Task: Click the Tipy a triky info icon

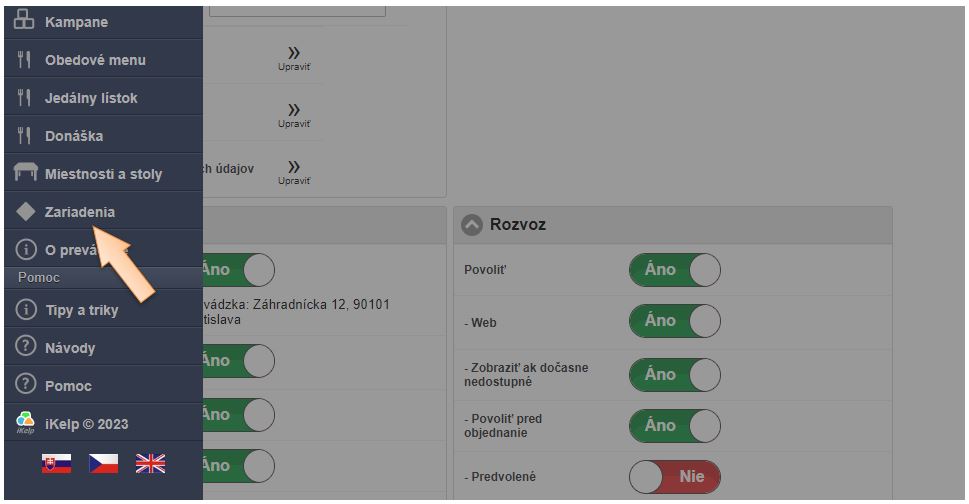Action: click(25, 310)
